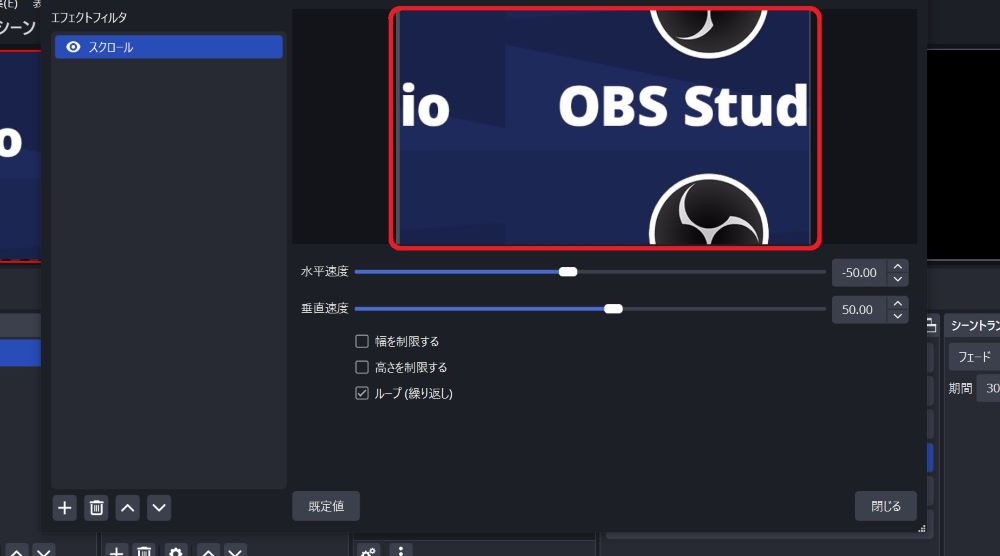Delete the selected filter with trash icon
Viewport: 1000px width, 556px height.
[x=96, y=508]
